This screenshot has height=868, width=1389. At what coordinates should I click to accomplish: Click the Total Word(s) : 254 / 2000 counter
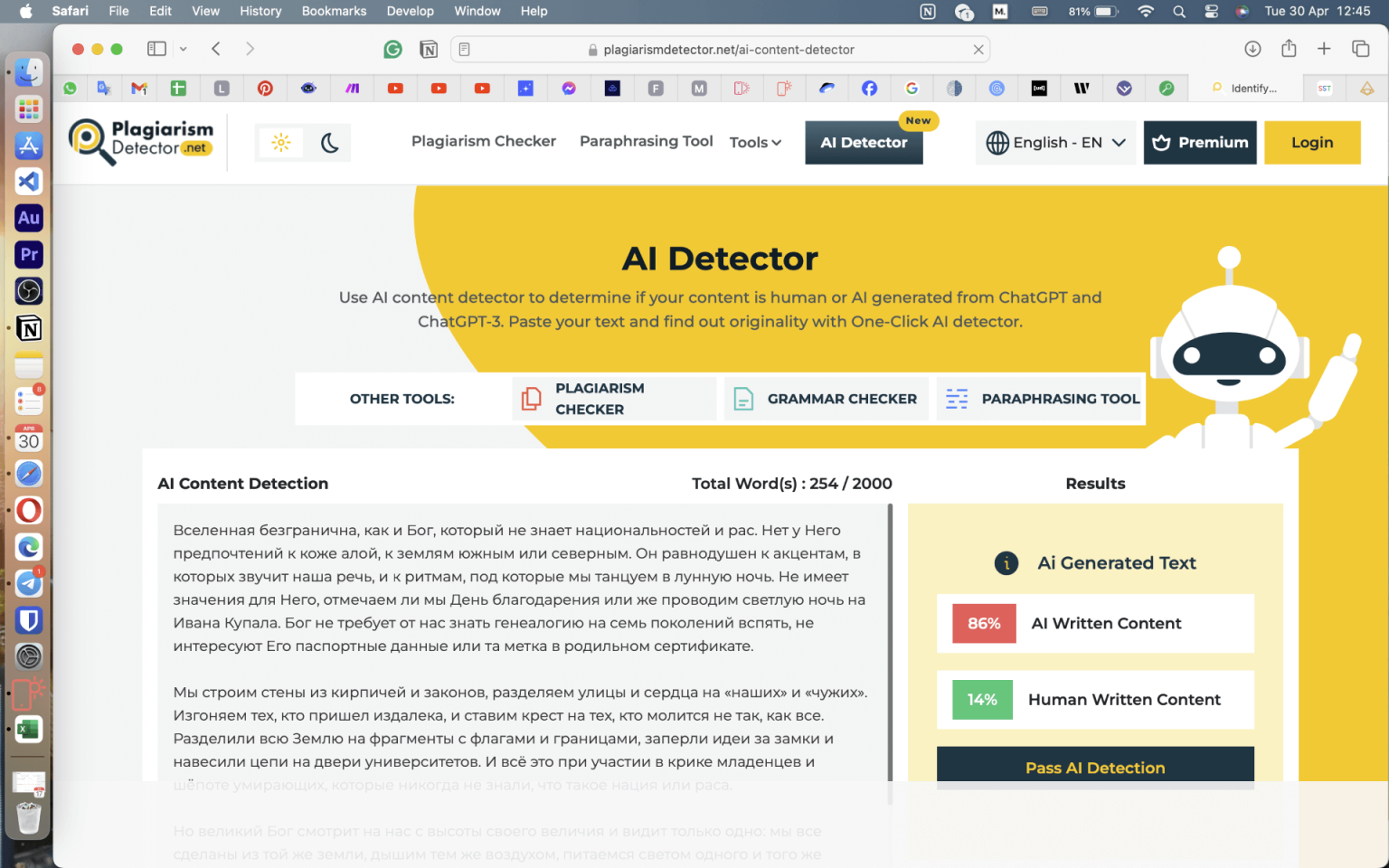(x=792, y=484)
